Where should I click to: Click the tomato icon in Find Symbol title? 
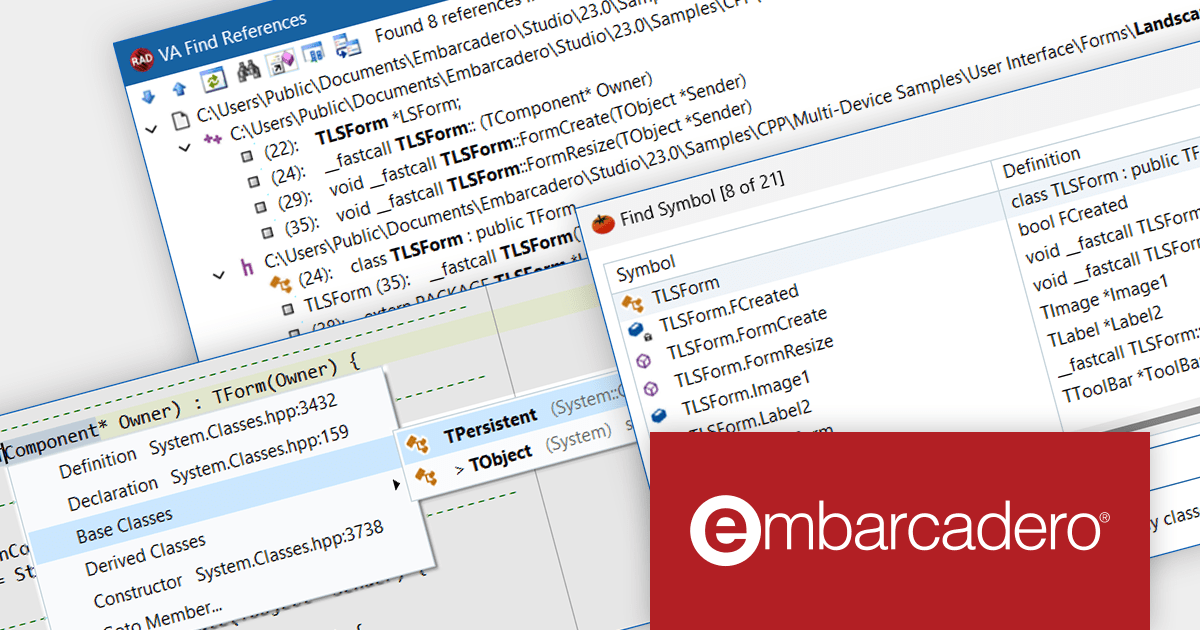[x=602, y=224]
